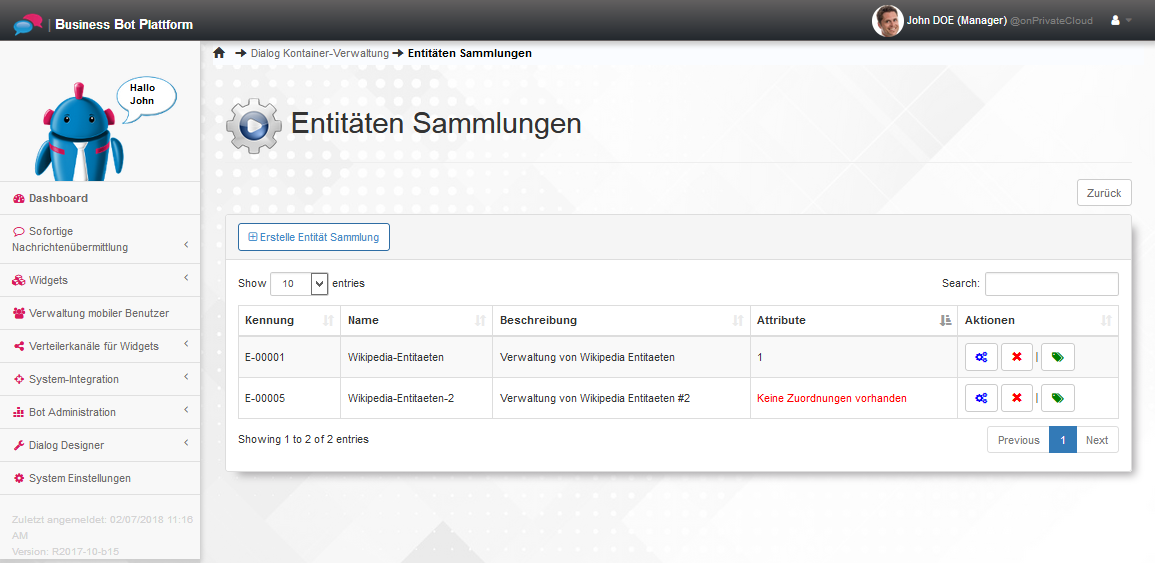This screenshot has height=563, width=1155.
Task: Go to the Next page of entries
Action: (x=1096, y=440)
